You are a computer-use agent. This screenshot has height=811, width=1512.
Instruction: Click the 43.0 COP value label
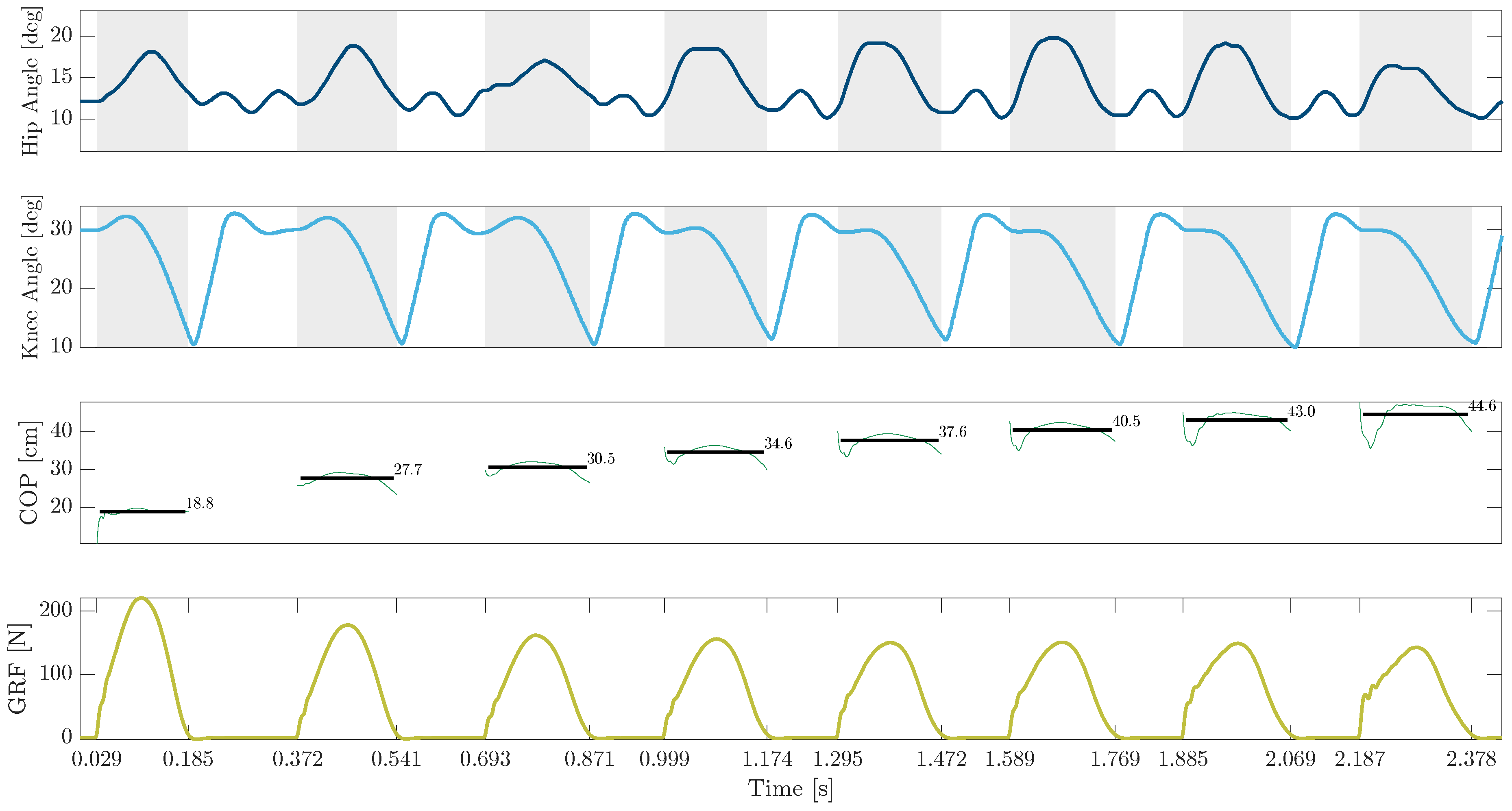[x=1301, y=411]
